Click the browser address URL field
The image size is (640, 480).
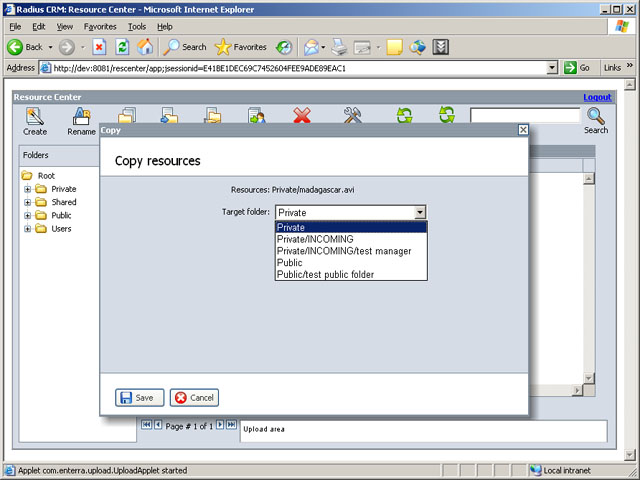tap(294, 68)
